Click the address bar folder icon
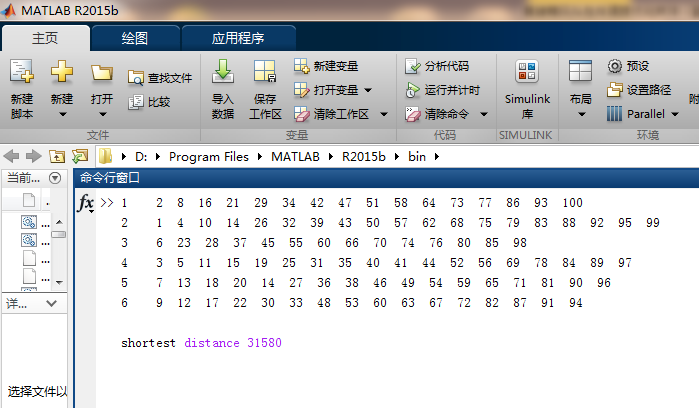 pyautogui.click(x=106, y=157)
